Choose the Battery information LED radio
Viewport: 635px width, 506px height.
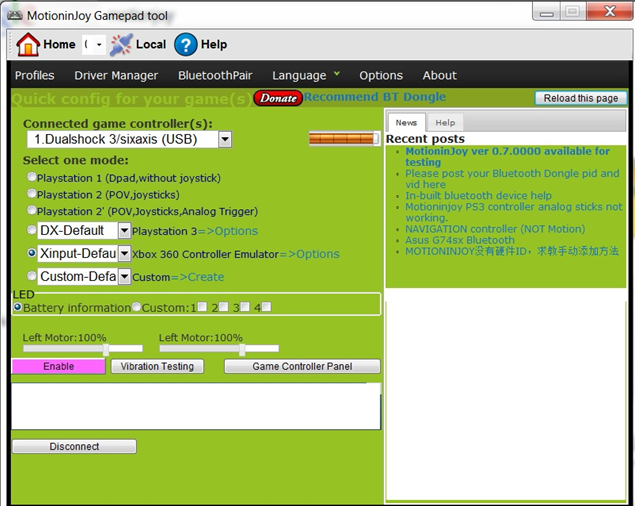point(18,307)
